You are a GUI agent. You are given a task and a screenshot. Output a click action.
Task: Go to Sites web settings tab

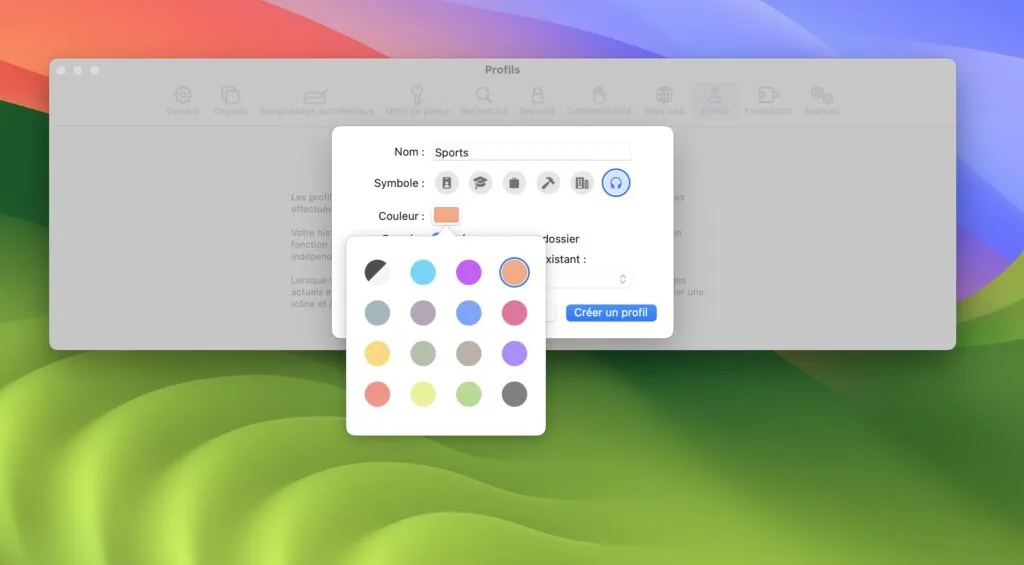[x=665, y=101]
